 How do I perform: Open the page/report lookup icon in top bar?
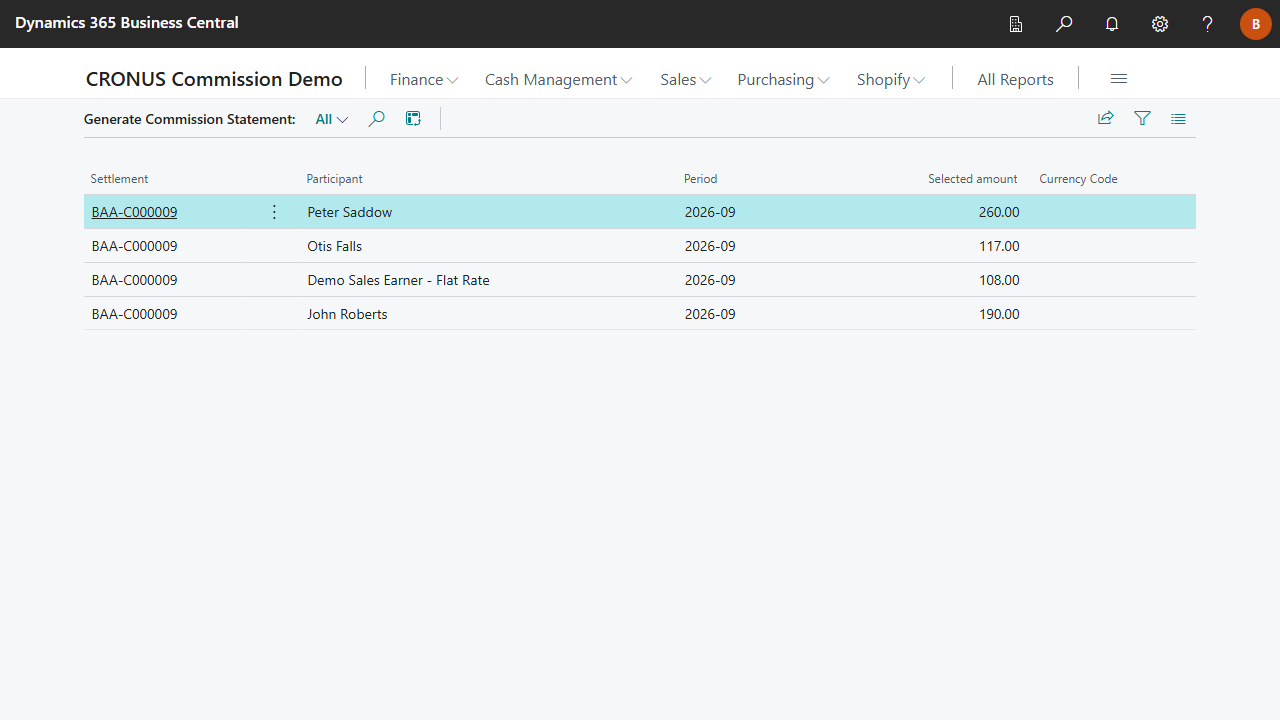[1016, 24]
